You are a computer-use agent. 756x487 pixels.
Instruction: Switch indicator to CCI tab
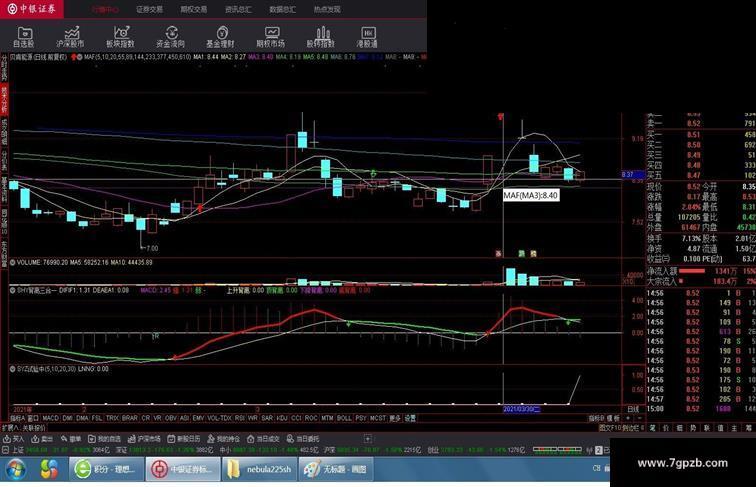(x=297, y=418)
